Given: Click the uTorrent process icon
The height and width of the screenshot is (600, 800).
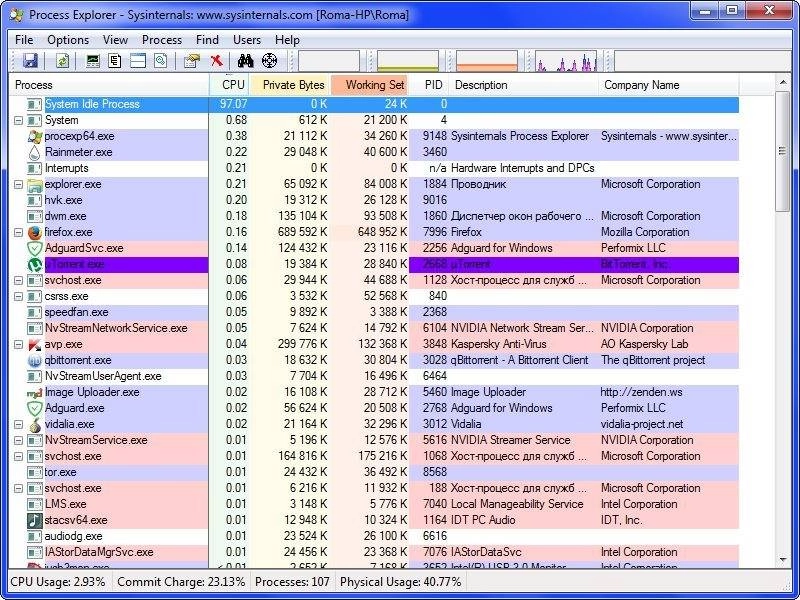Looking at the screenshot, I should [35, 264].
